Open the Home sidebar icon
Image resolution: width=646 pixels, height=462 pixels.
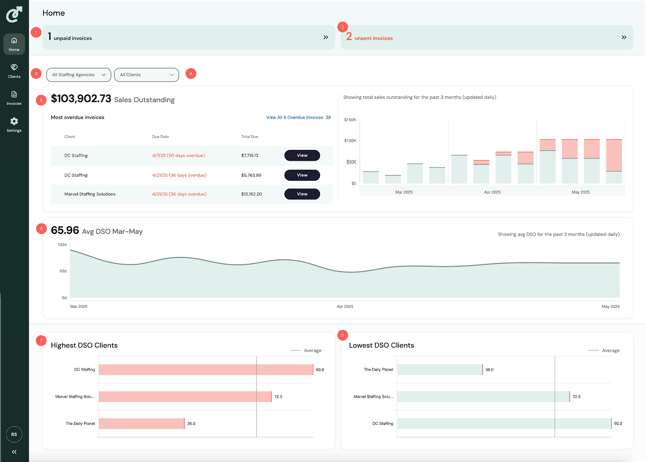coord(14,44)
